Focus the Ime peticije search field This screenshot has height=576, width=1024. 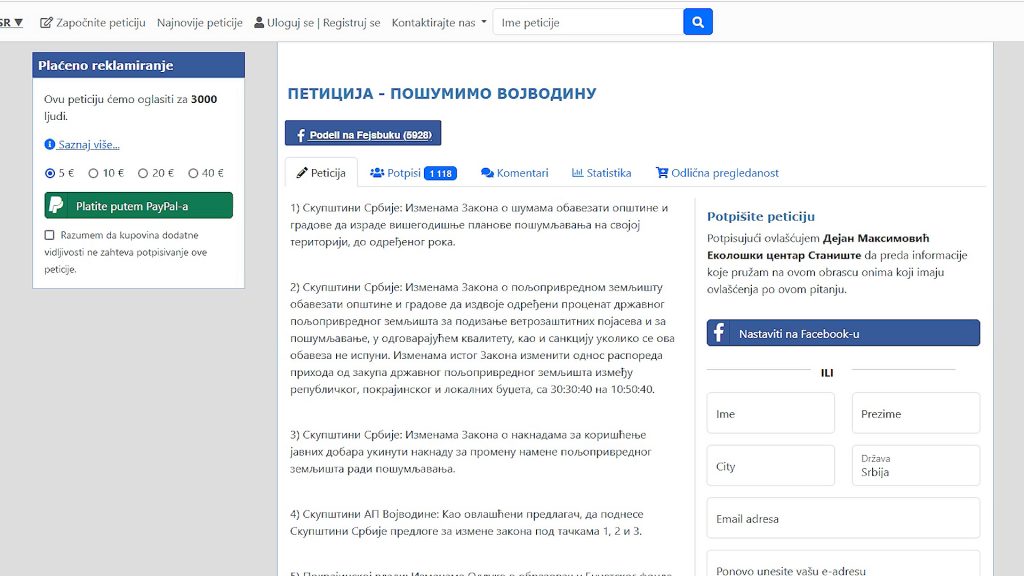pyautogui.click(x=588, y=22)
